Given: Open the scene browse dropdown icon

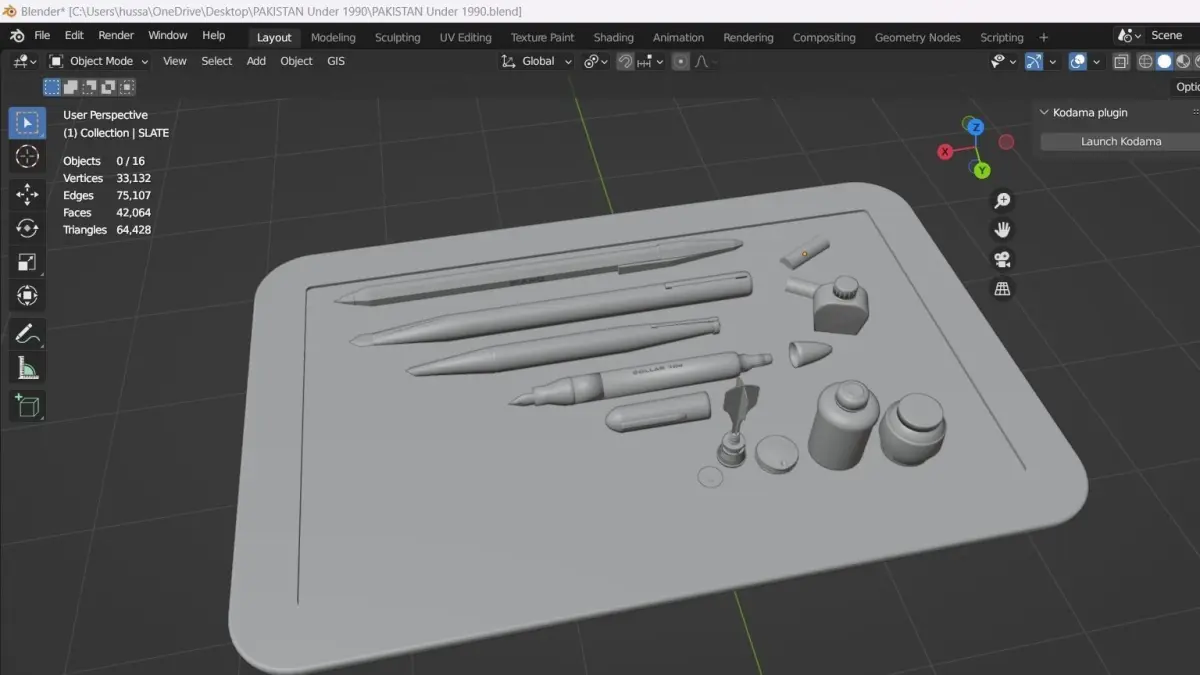Looking at the screenshot, I should [1131, 36].
